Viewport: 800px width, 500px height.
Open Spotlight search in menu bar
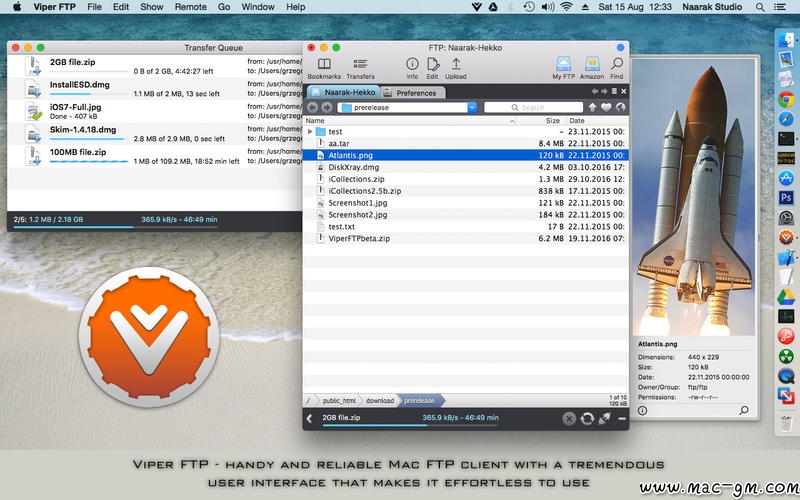(760, 7)
